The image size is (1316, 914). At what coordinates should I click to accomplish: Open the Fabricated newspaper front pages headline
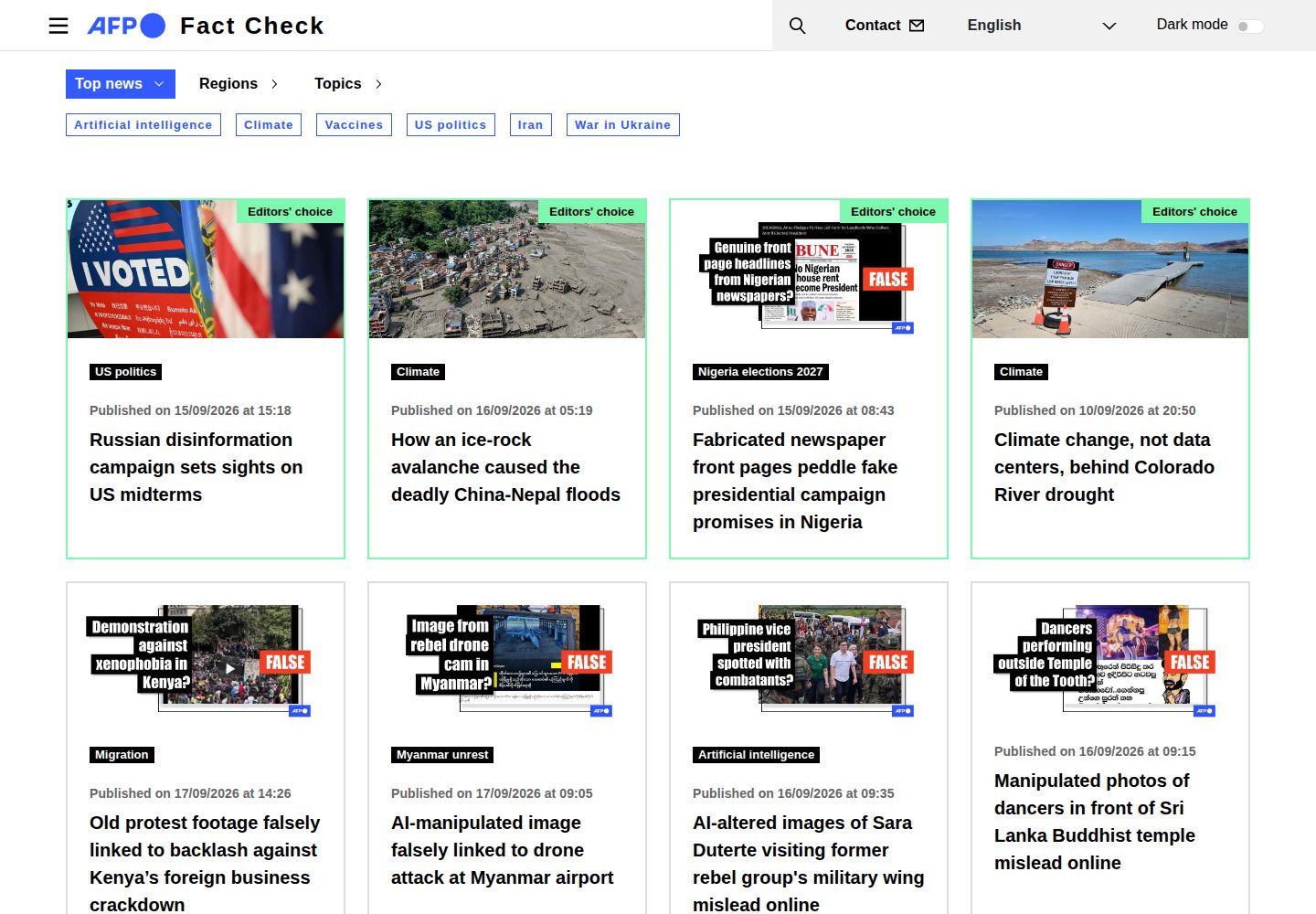pyautogui.click(x=795, y=481)
